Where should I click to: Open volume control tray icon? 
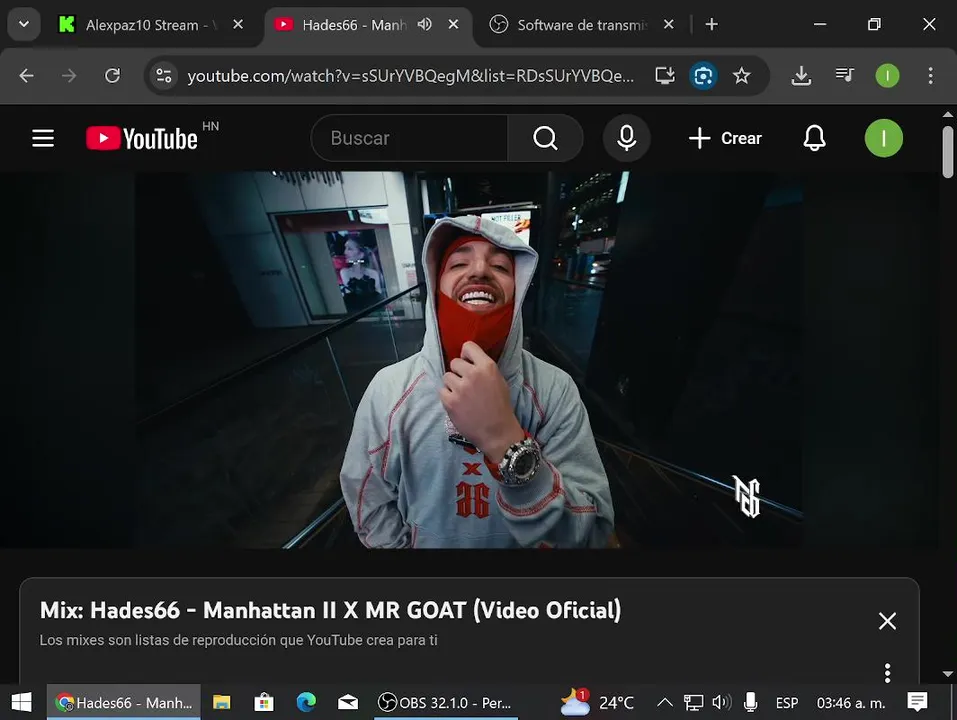[x=721, y=703]
